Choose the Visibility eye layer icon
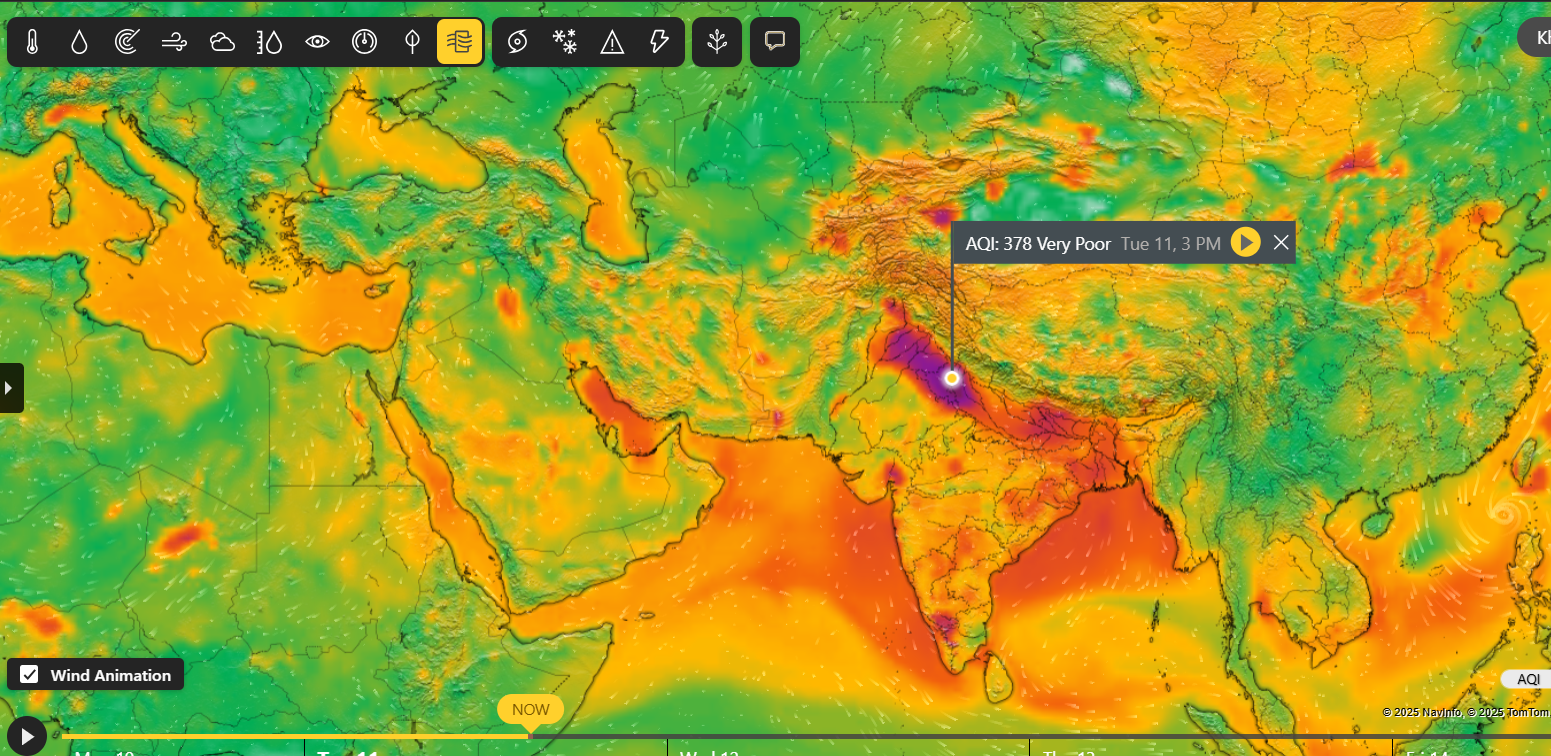1551x756 pixels. click(x=317, y=42)
